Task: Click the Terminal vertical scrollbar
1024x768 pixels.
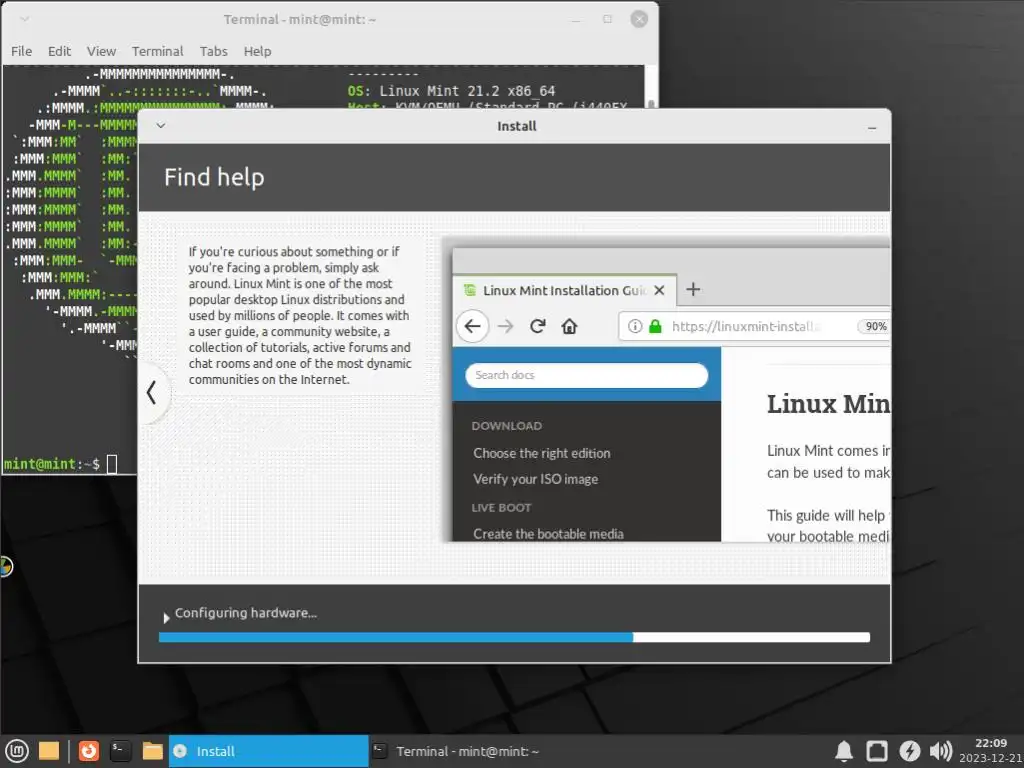Action: pos(651,87)
